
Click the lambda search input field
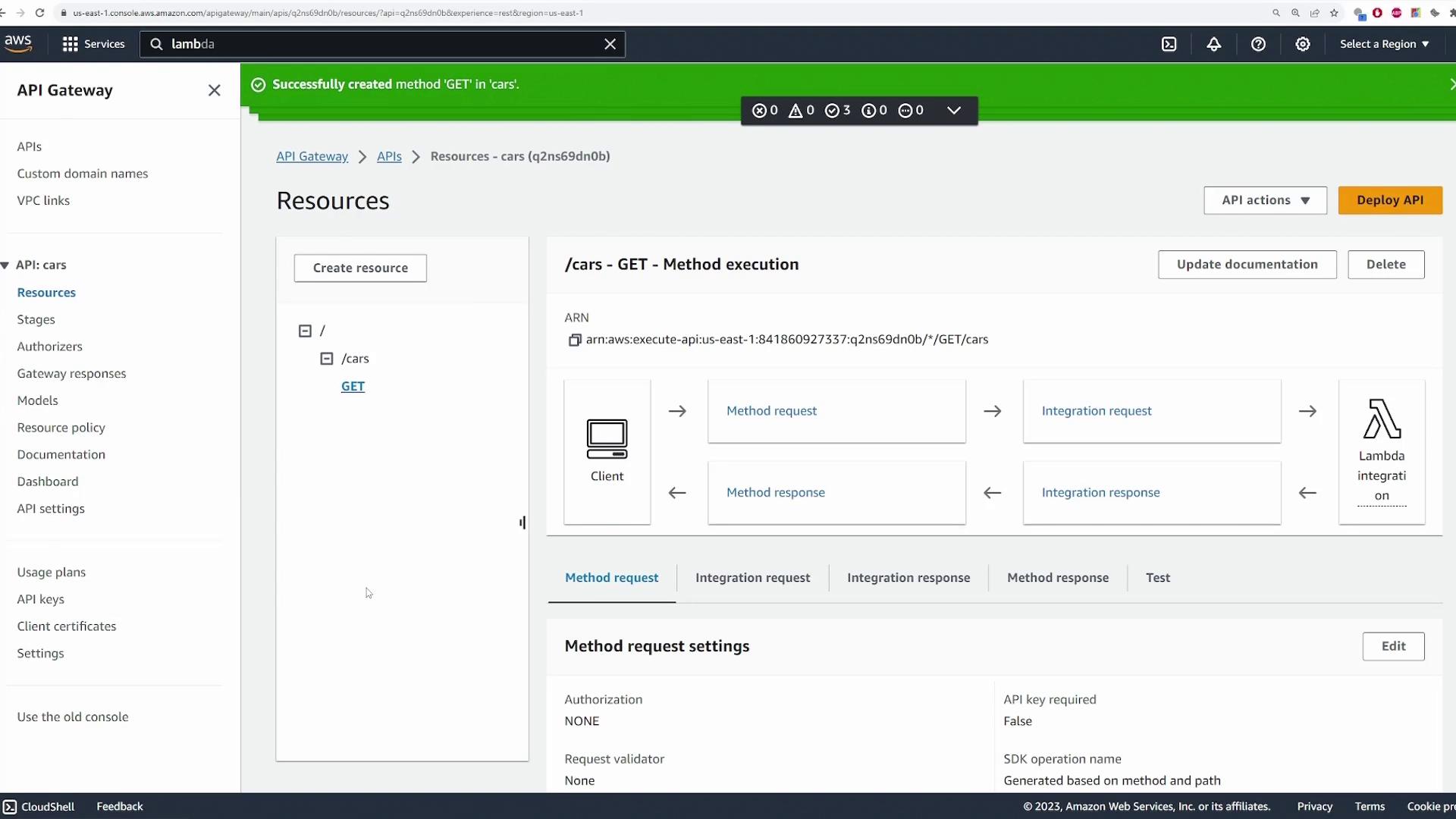[x=379, y=44]
